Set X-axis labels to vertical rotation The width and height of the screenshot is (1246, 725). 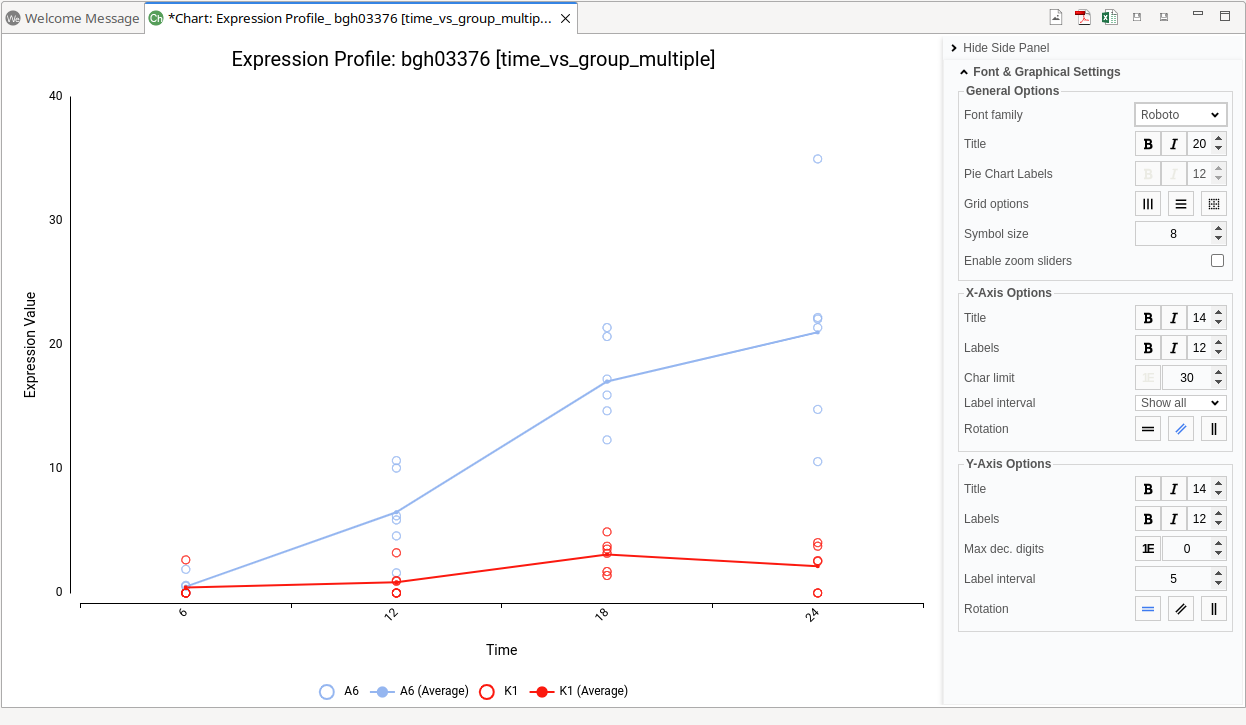(1214, 429)
